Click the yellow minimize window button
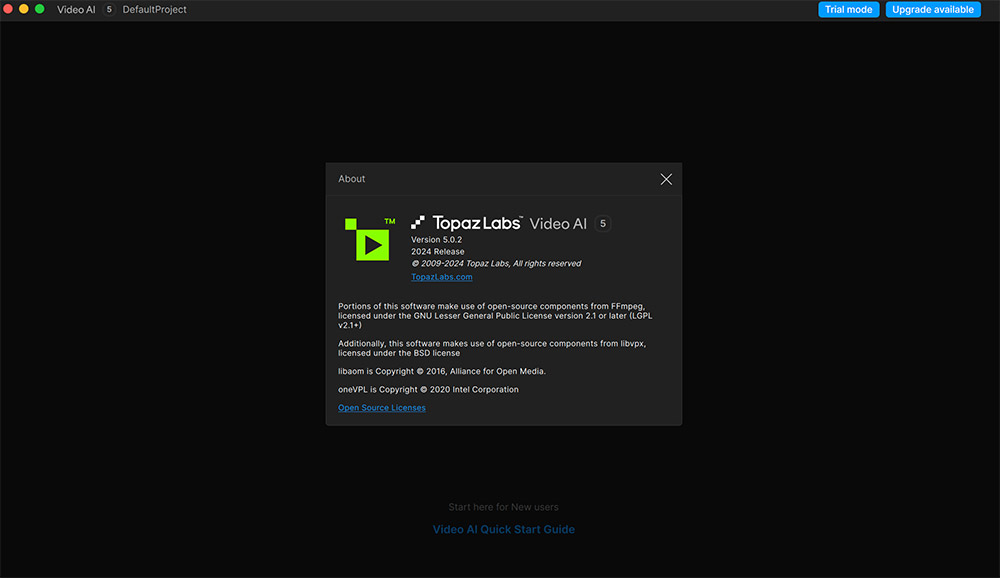This screenshot has height=578, width=1000. pyautogui.click(x=24, y=9)
